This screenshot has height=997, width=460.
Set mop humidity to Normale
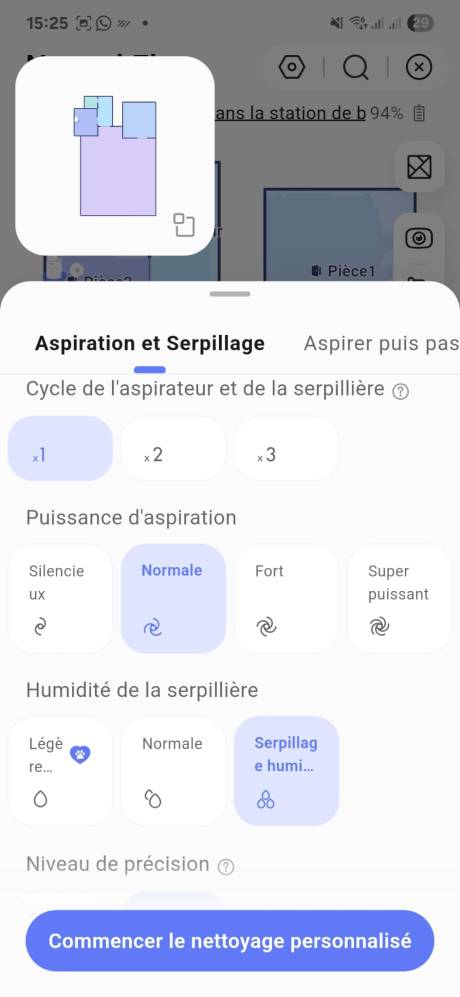(173, 771)
